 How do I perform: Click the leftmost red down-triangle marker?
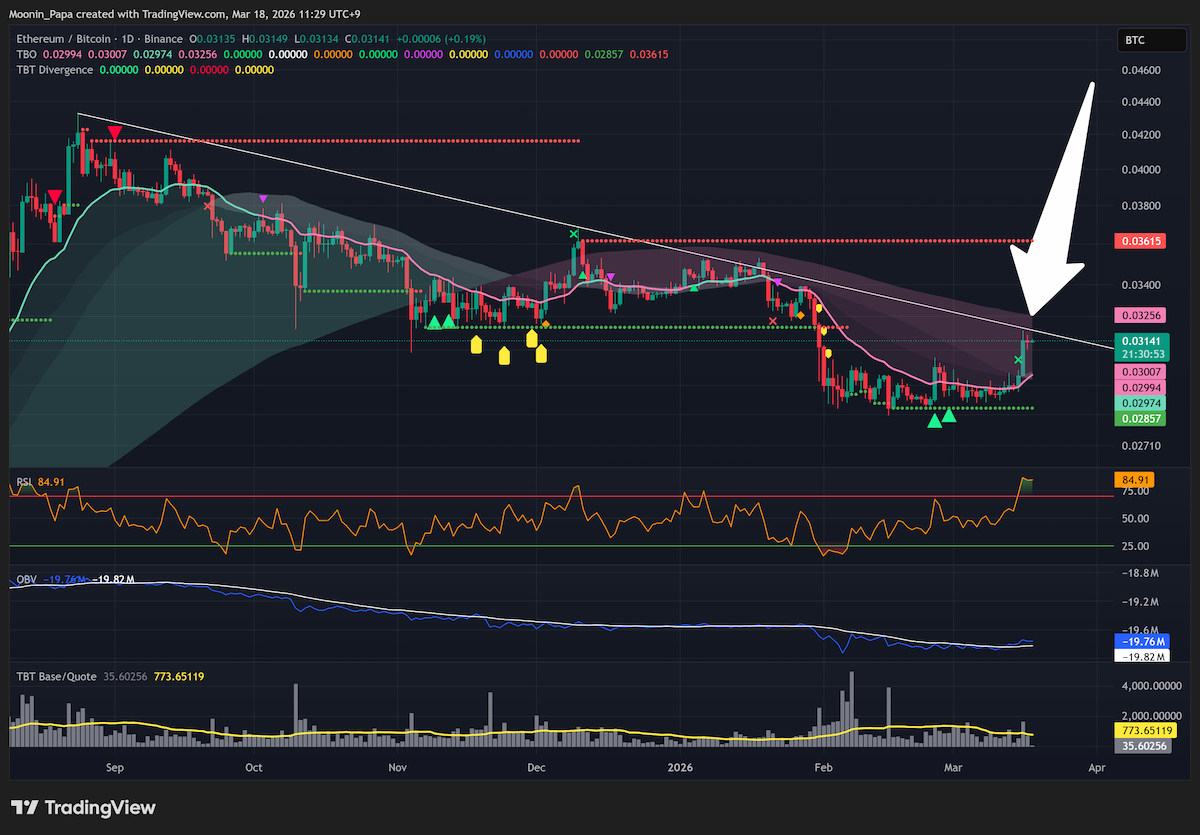tap(54, 196)
